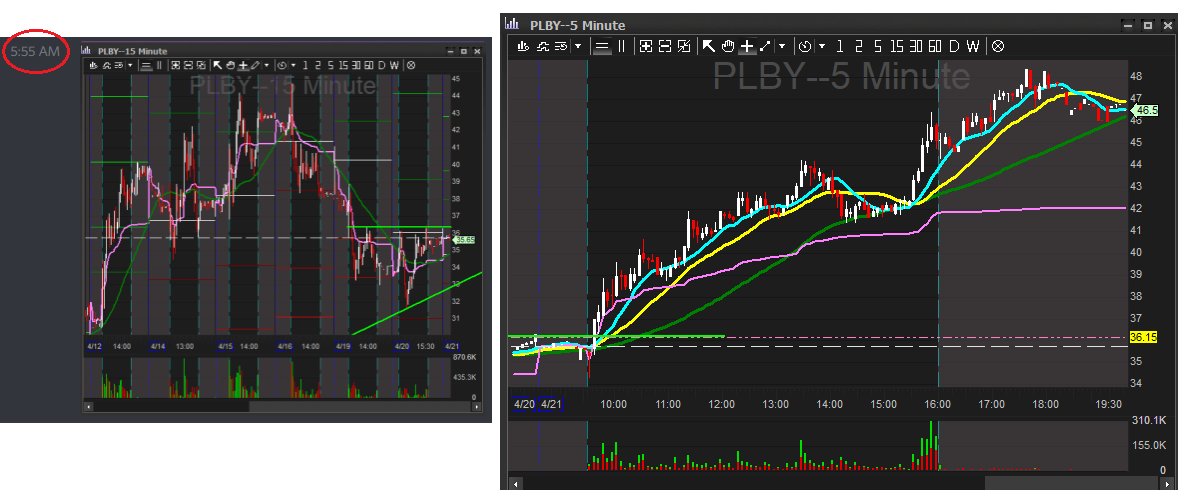Select crosshair tool in 15 Minute window
The image size is (1188, 500).
tap(243, 65)
